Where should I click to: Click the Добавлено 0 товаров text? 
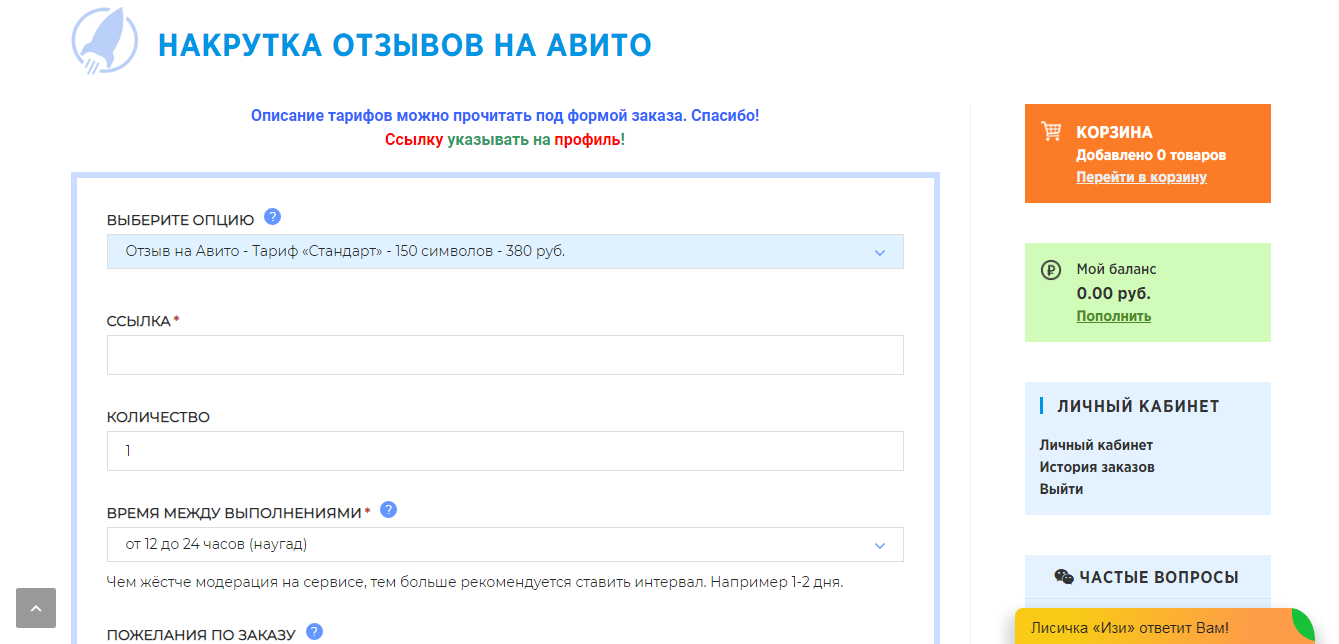1151,155
